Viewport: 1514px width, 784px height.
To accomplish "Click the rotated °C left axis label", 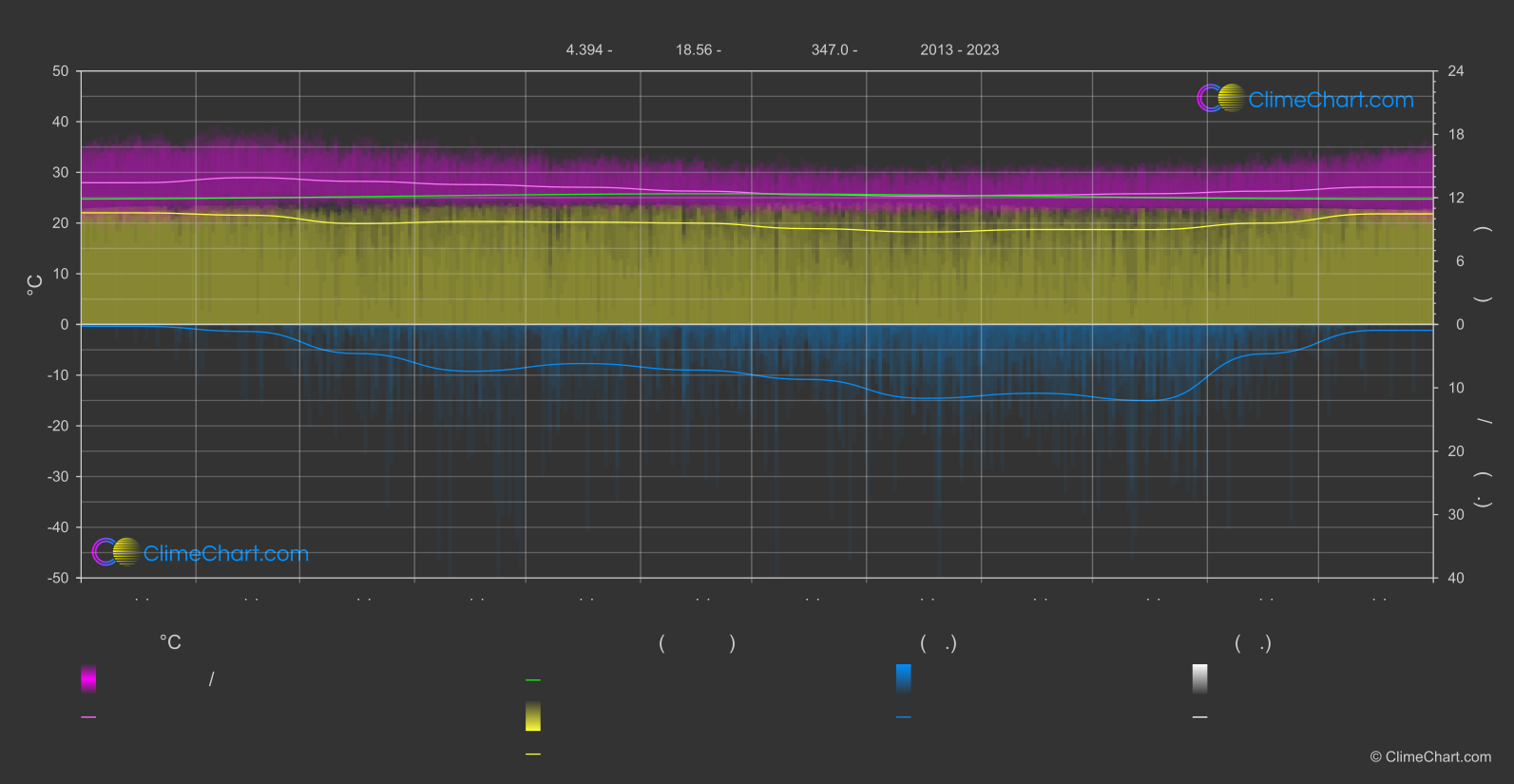I will [x=35, y=285].
